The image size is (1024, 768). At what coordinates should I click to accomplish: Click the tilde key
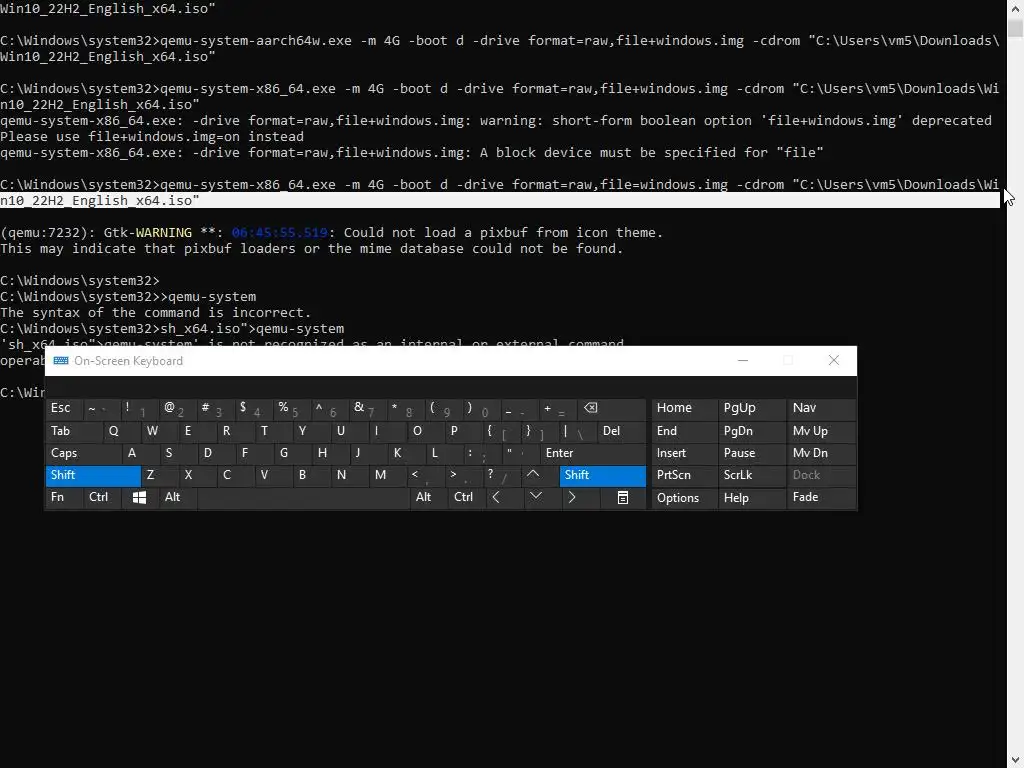102,408
